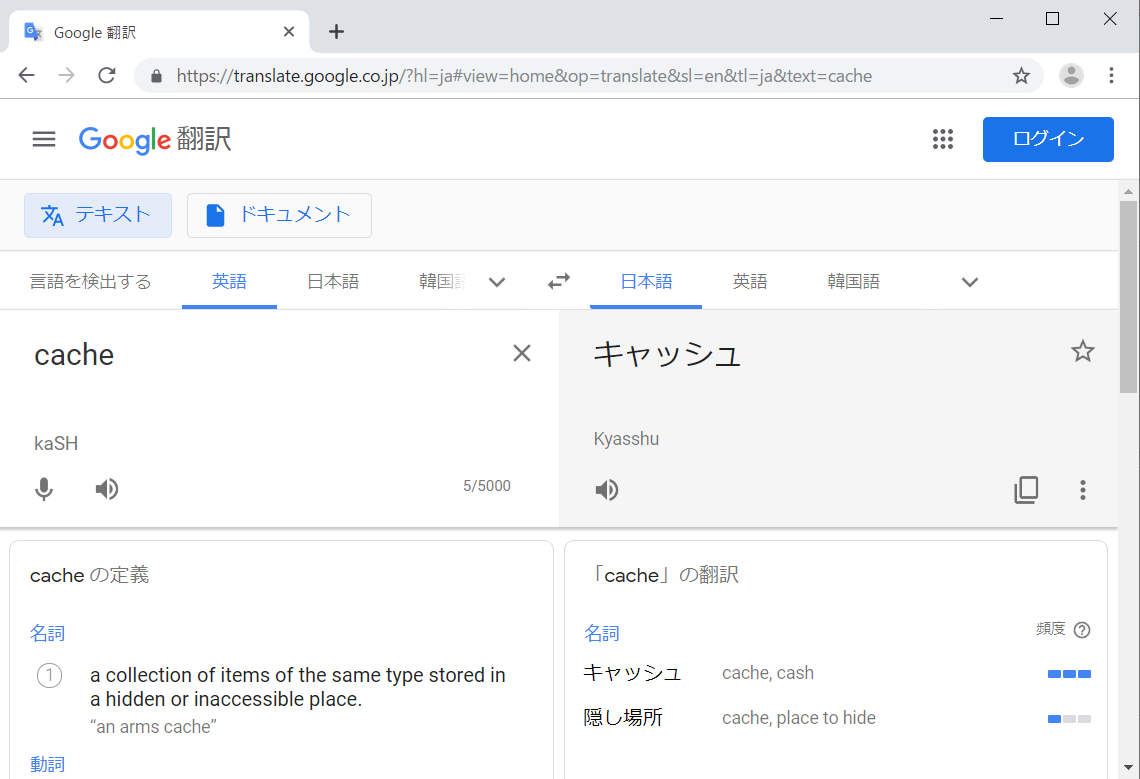Open more options for translation
Image resolution: width=1140 pixels, height=779 pixels.
1082,490
